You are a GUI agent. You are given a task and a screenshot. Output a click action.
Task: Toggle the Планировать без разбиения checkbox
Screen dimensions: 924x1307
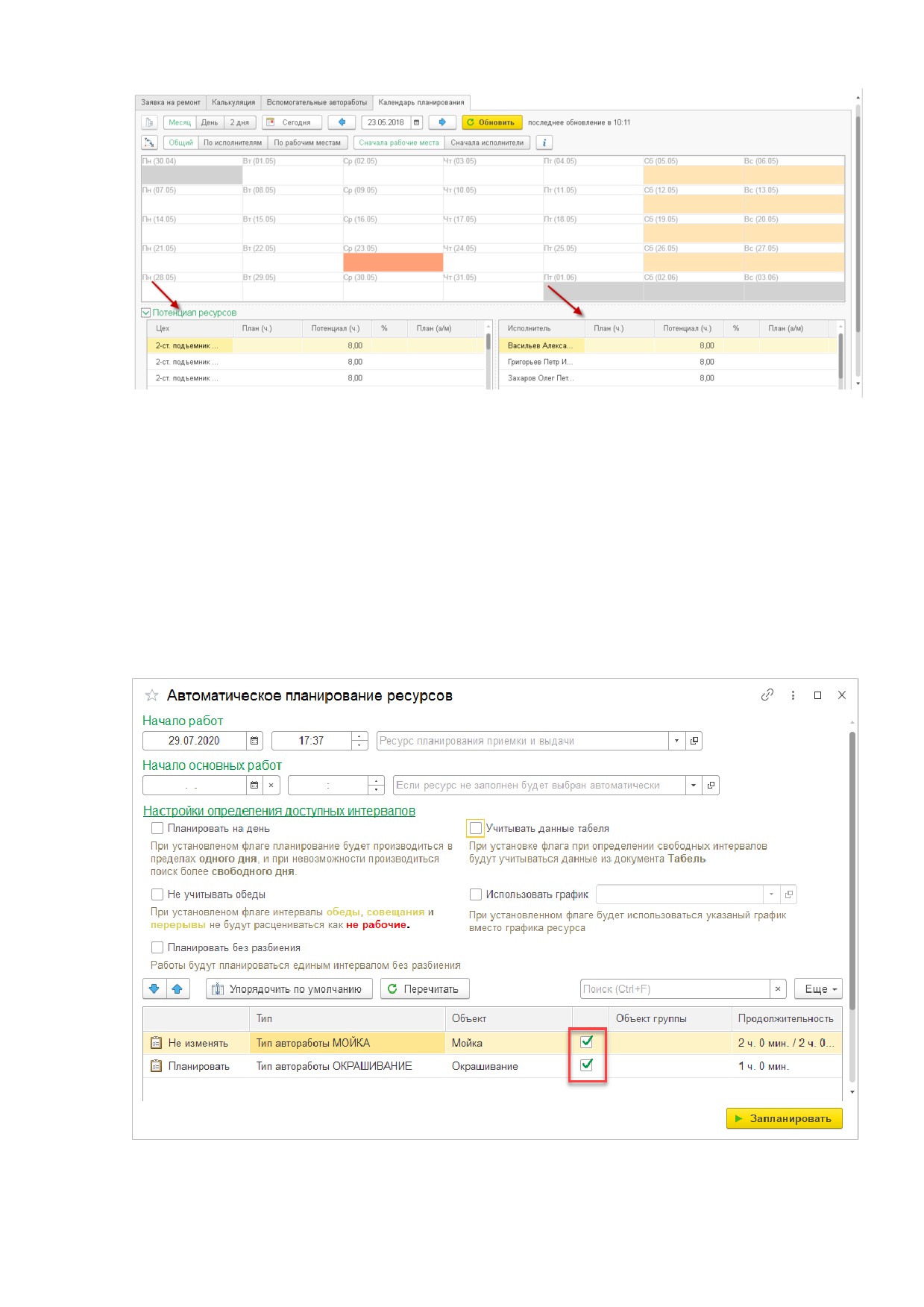(157, 947)
